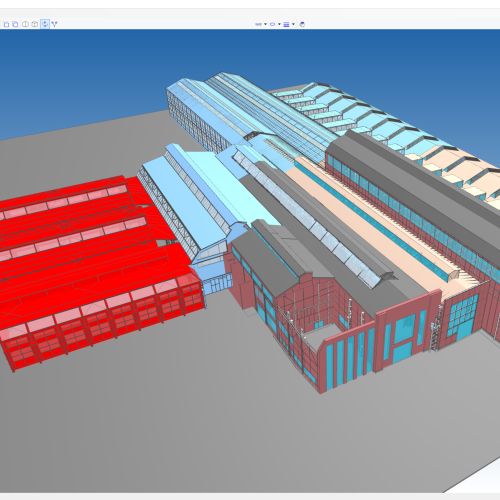Expand the dropdown arrow beside the oval icon
This screenshot has width=500, height=500.
pyautogui.click(x=279, y=24)
